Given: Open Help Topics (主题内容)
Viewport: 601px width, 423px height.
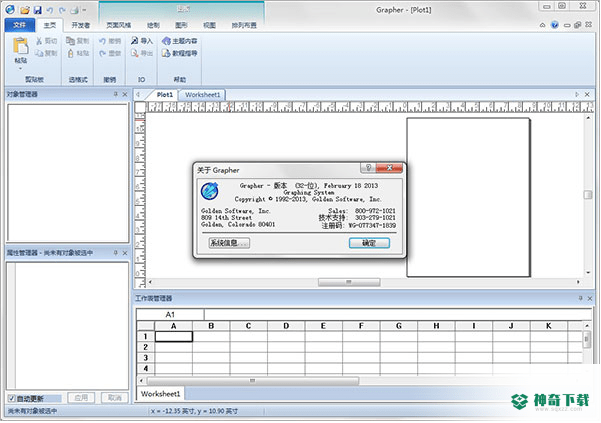Looking at the screenshot, I should 179,41.
